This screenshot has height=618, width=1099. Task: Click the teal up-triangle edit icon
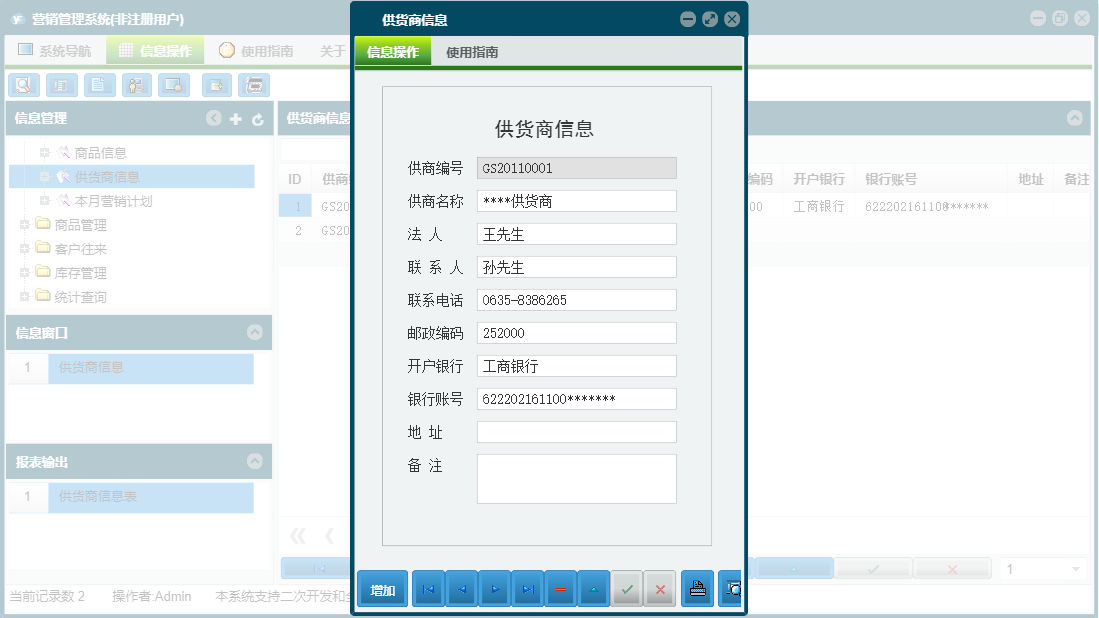(594, 590)
